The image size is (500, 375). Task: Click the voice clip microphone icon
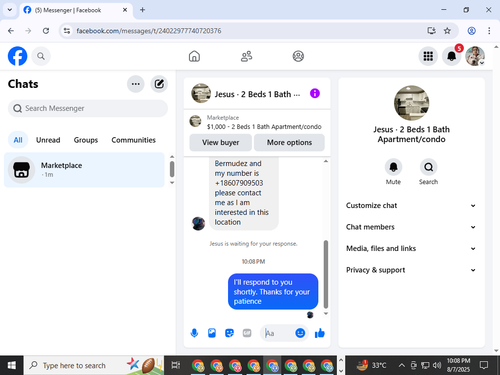[x=194, y=333]
